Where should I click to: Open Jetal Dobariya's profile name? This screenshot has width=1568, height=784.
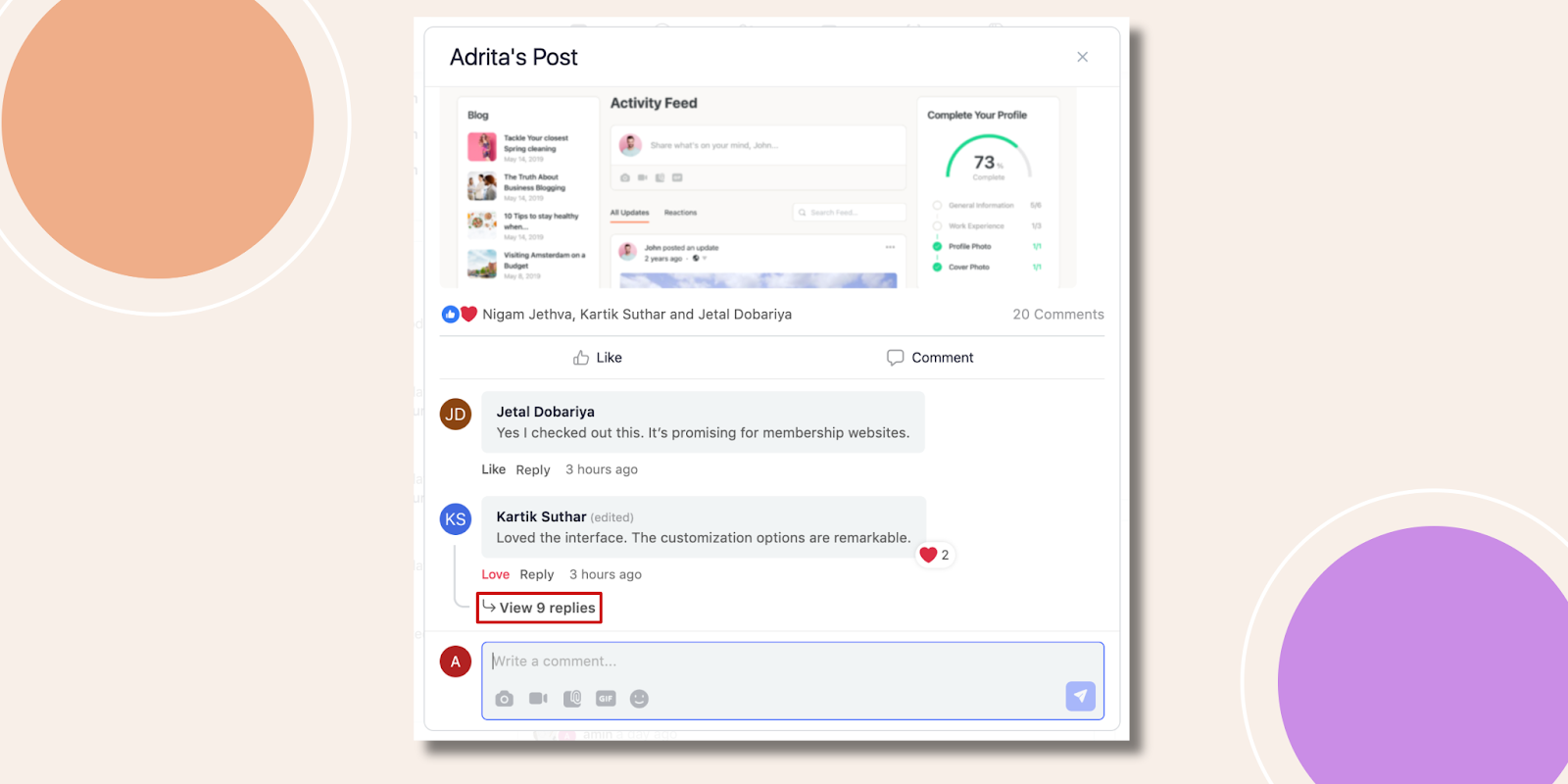tap(545, 412)
